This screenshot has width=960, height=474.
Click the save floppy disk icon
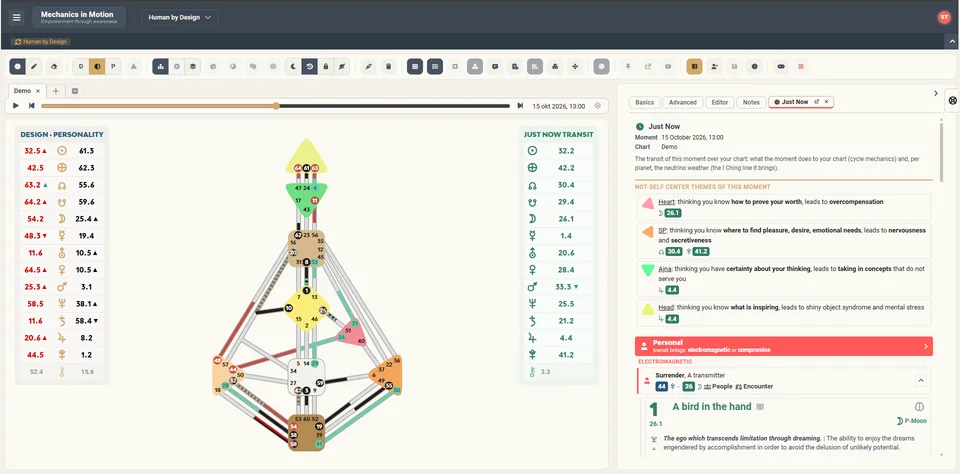pos(735,66)
